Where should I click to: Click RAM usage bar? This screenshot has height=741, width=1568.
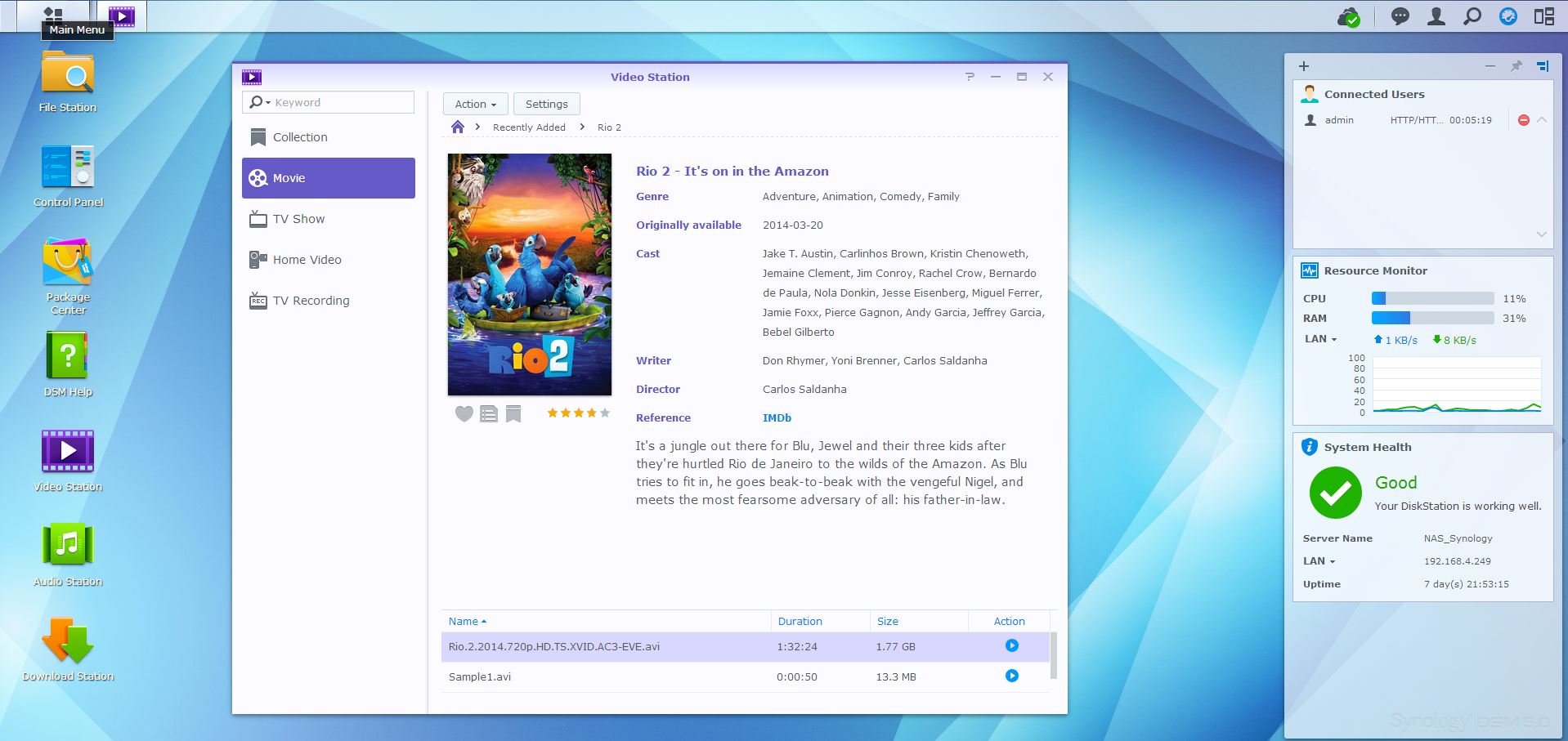[x=1433, y=318]
